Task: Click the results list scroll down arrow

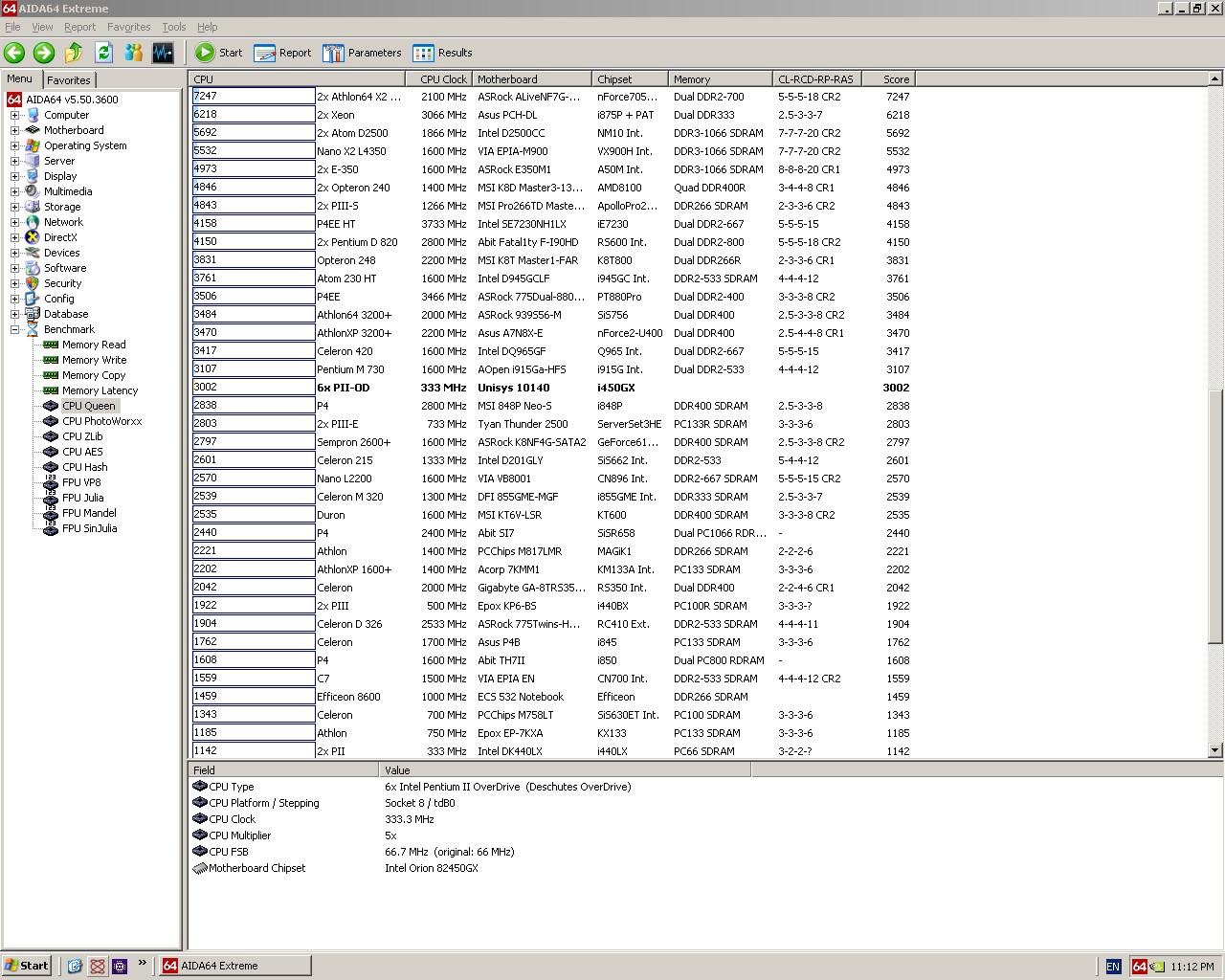Action: click(x=1215, y=750)
